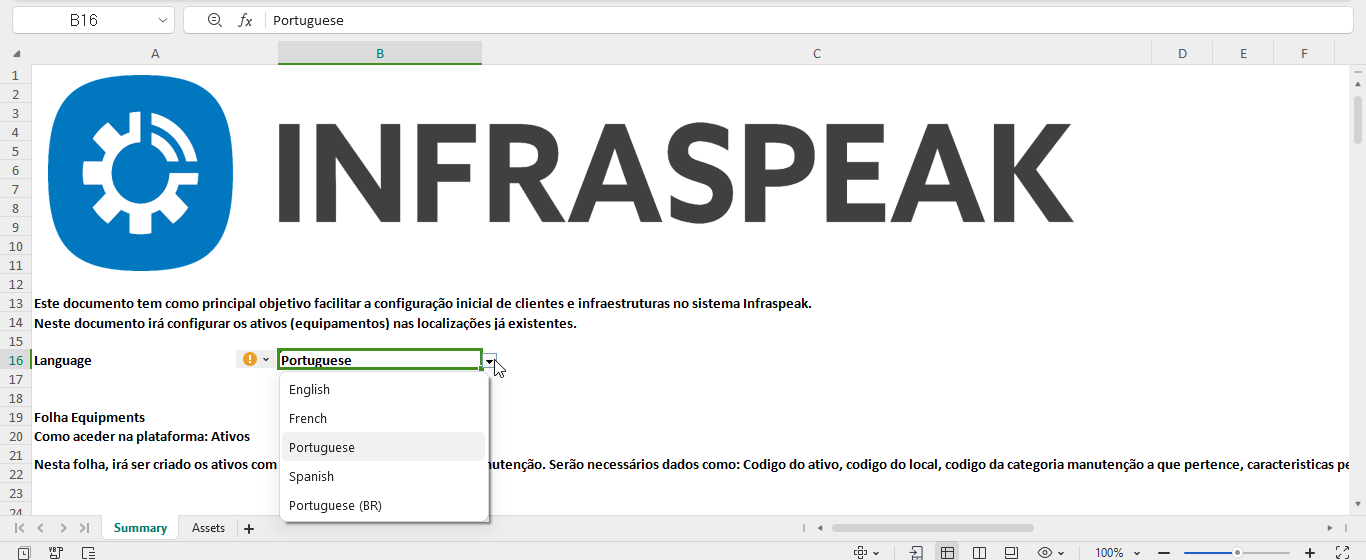Choose French from the language list

point(384,418)
